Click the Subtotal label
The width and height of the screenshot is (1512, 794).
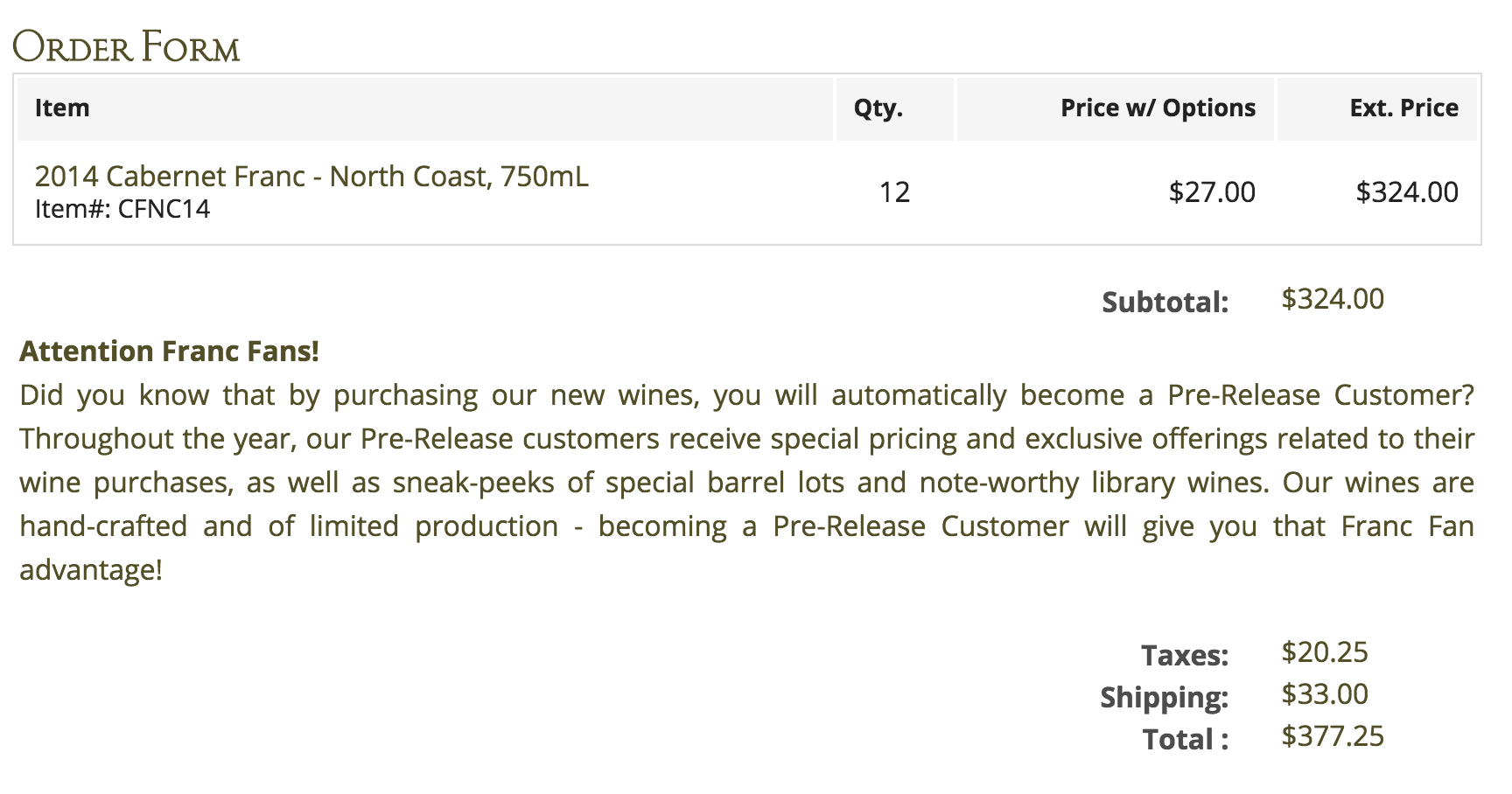pyautogui.click(x=1165, y=302)
